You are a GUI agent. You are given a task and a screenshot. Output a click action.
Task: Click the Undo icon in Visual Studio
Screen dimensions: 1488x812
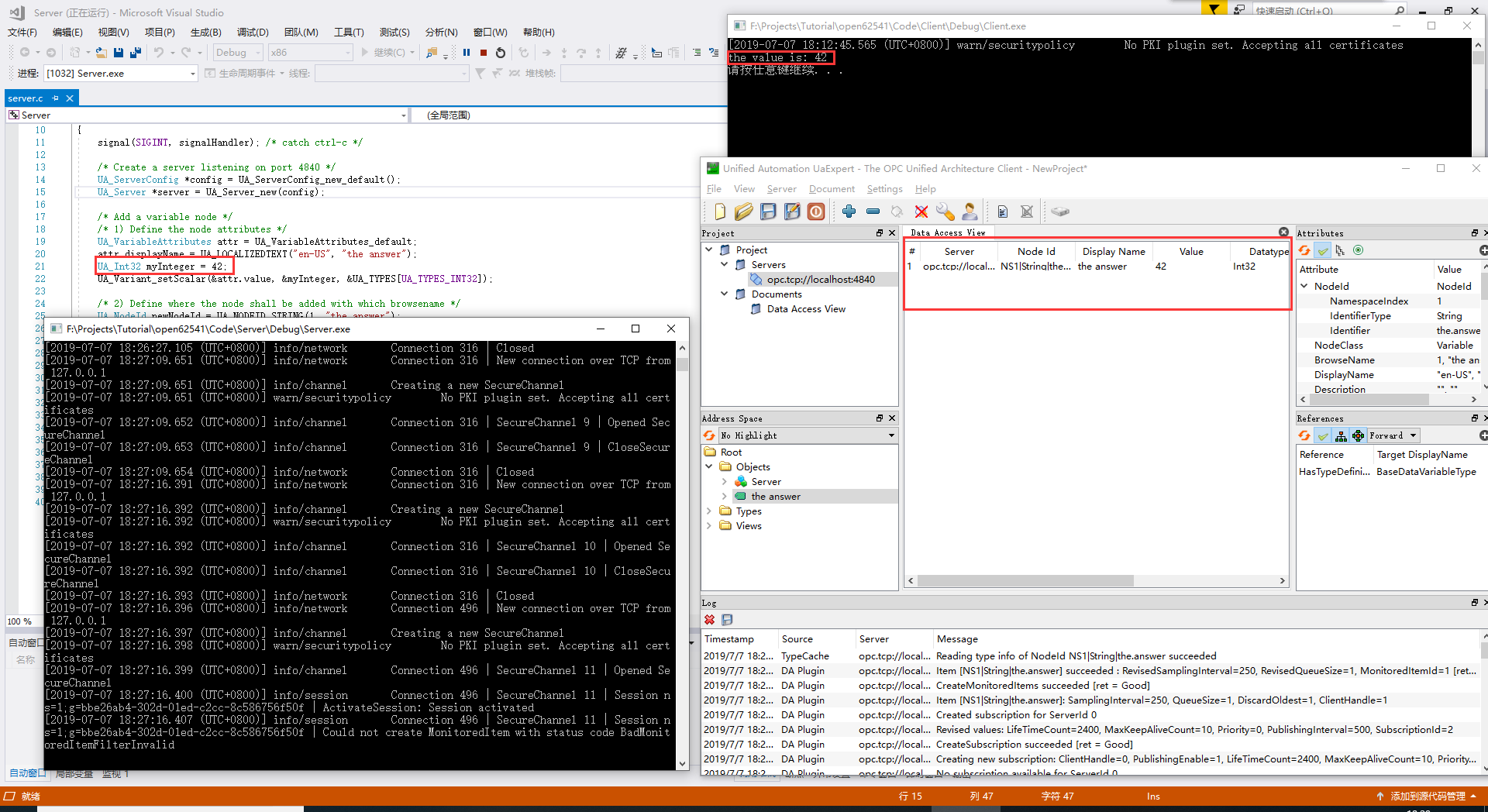pos(159,53)
